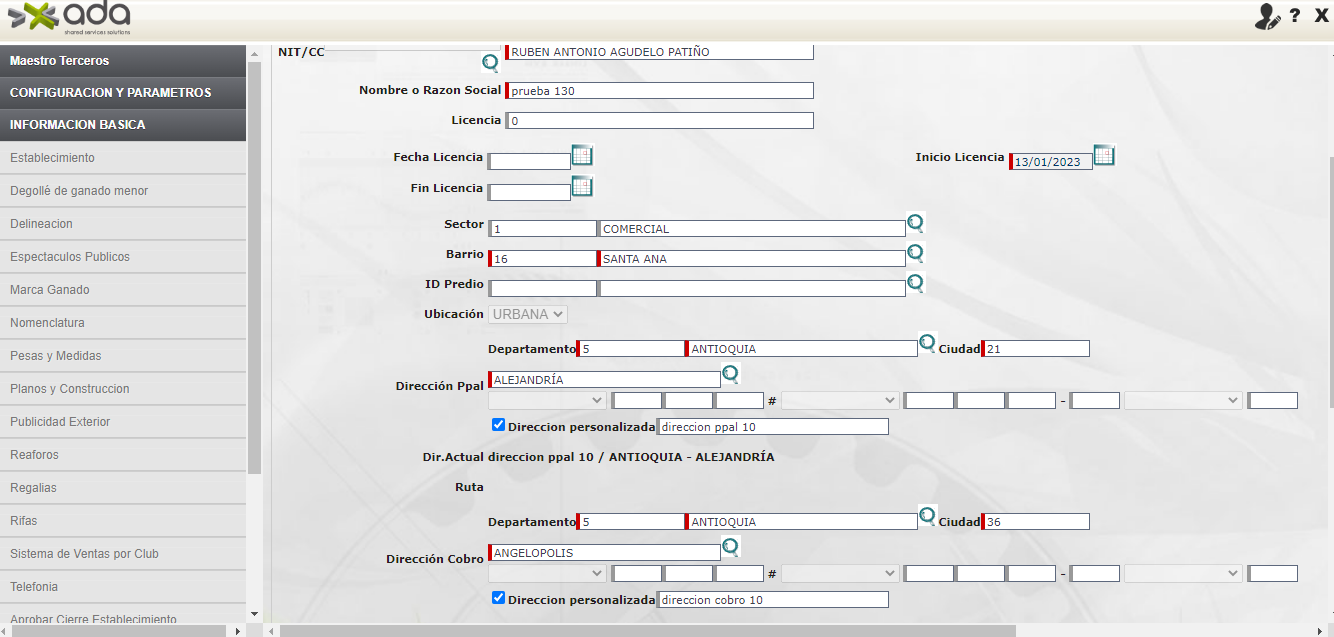1334x637 pixels.
Task: Open the ID Predio search lookup
Action: pyautogui.click(x=915, y=283)
